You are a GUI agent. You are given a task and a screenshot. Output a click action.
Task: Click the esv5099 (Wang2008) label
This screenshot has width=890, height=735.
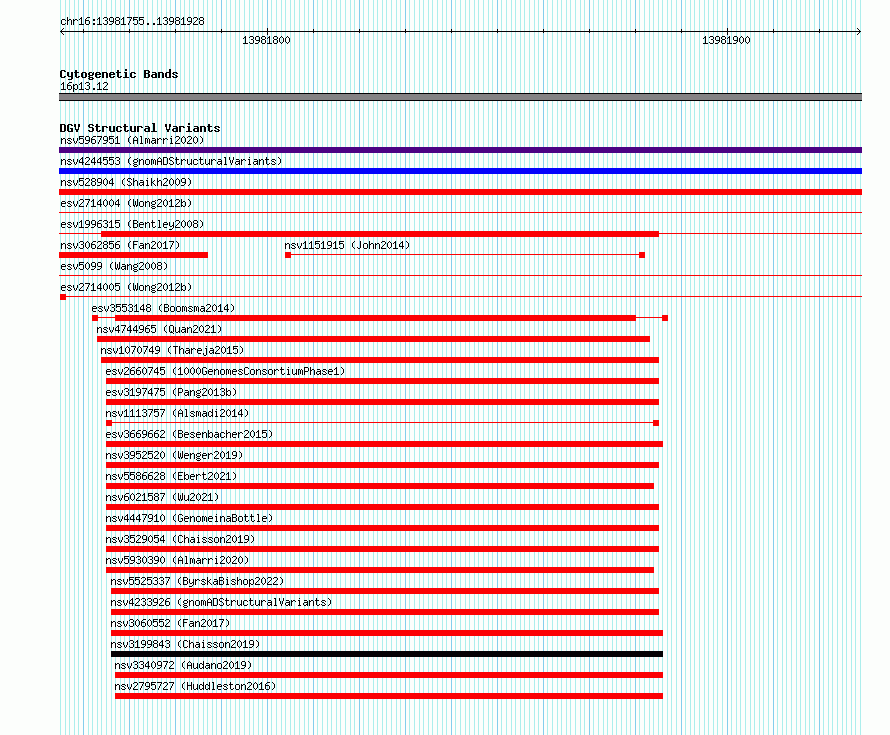coord(114,266)
